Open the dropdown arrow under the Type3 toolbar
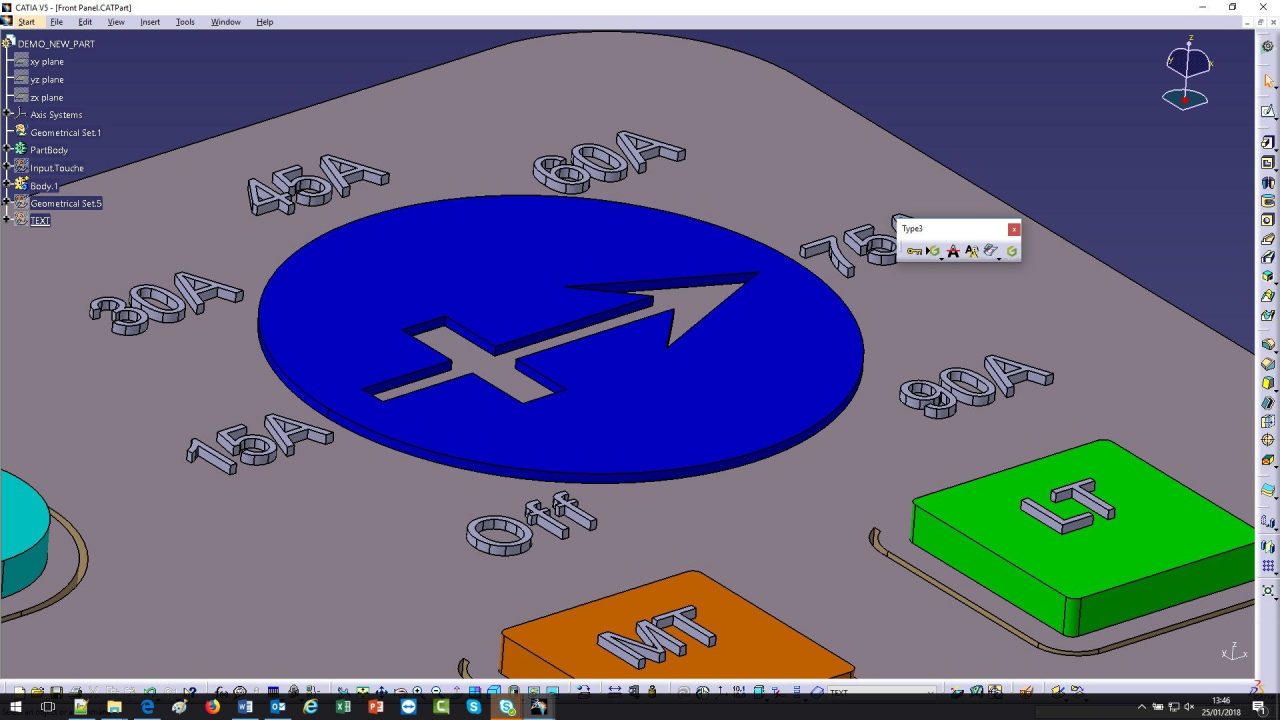This screenshot has width=1280, height=720. [941, 259]
